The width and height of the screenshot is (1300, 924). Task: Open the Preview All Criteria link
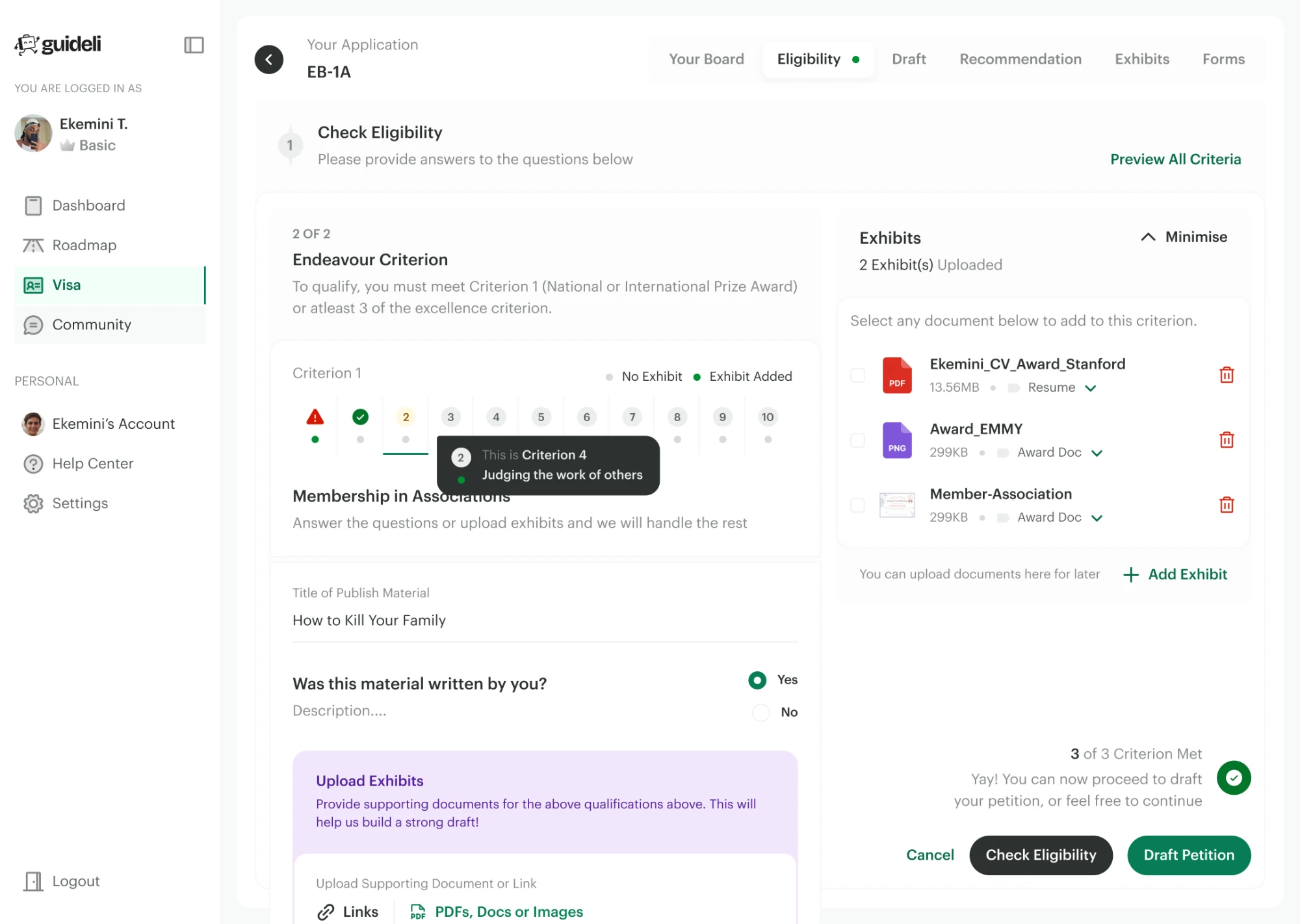click(x=1176, y=159)
